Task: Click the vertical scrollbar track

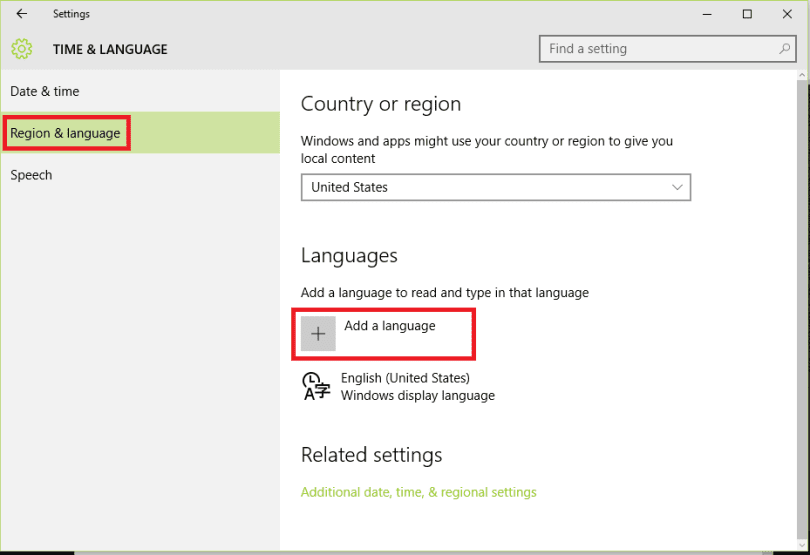Action: point(803,310)
